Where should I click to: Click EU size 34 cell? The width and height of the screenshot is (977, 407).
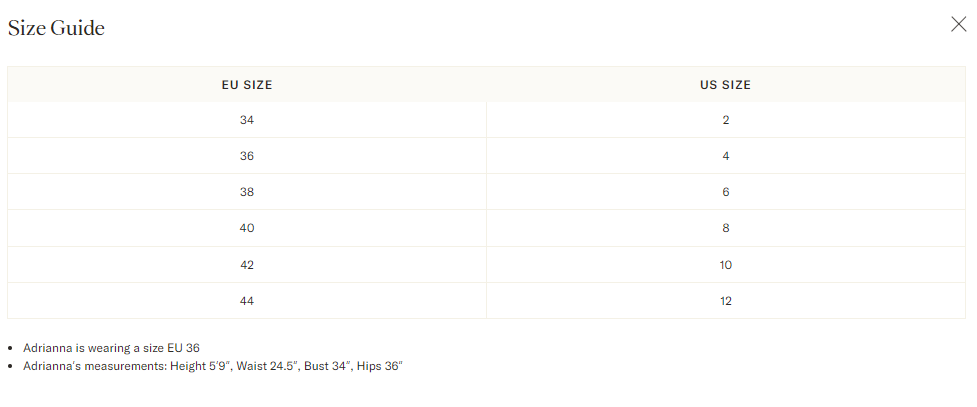pyautogui.click(x=247, y=120)
